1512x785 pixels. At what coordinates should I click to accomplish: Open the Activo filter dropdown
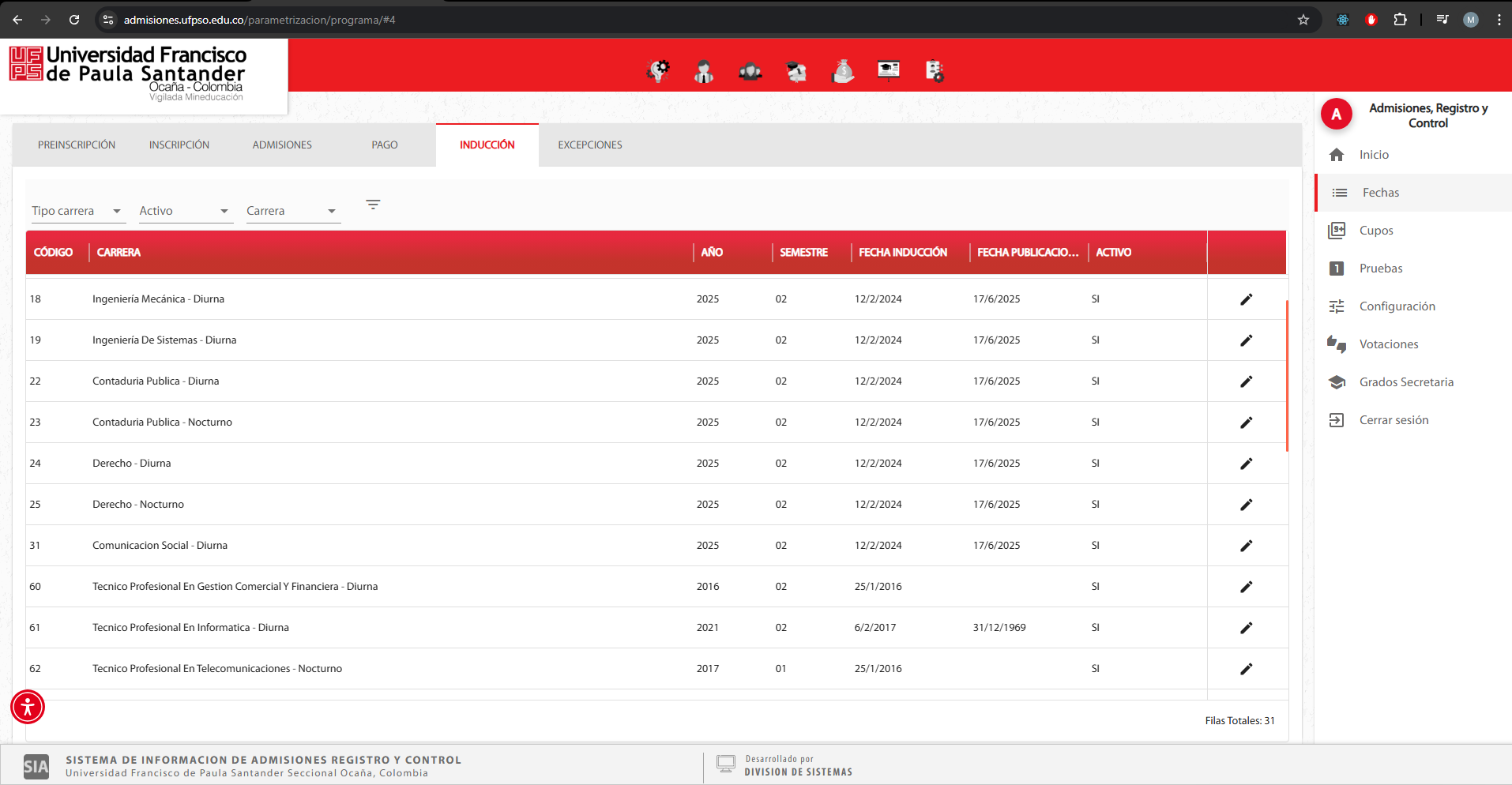(184, 211)
